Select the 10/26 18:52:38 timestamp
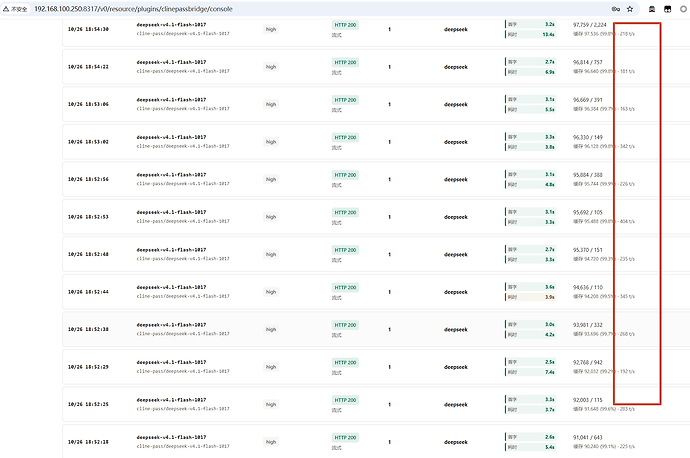This screenshot has height=458, width=690. point(88,330)
